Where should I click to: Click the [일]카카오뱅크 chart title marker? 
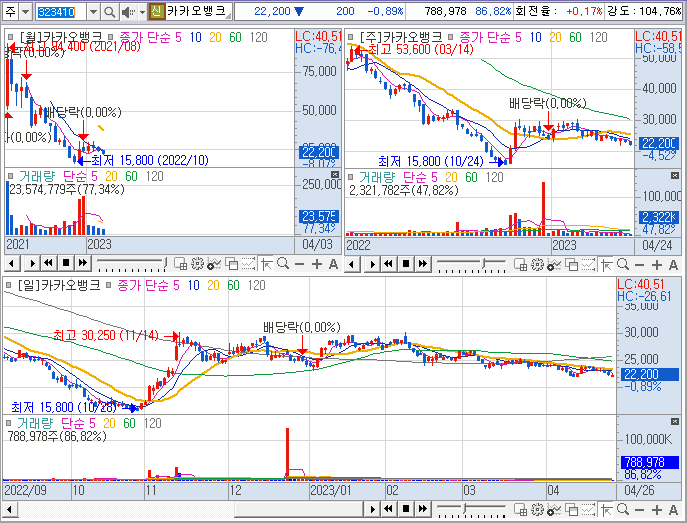[x=8, y=285]
